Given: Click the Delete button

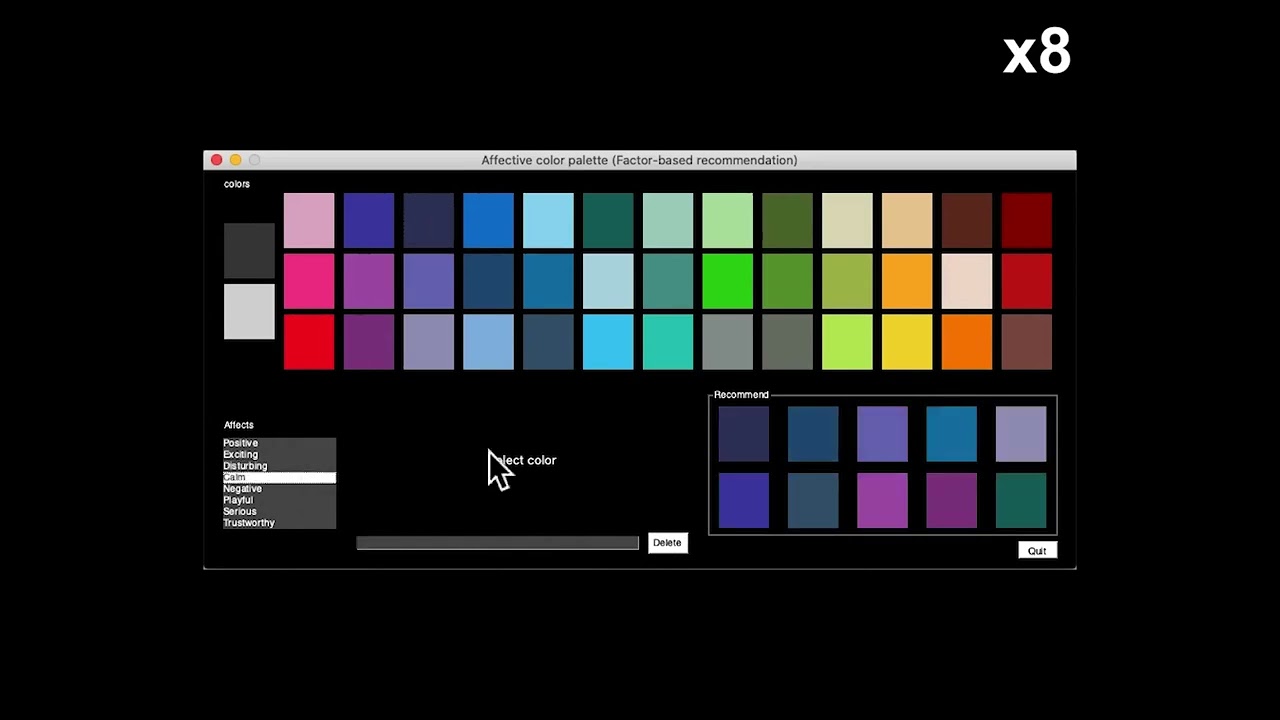Looking at the screenshot, I should click(x=667, y=543).
